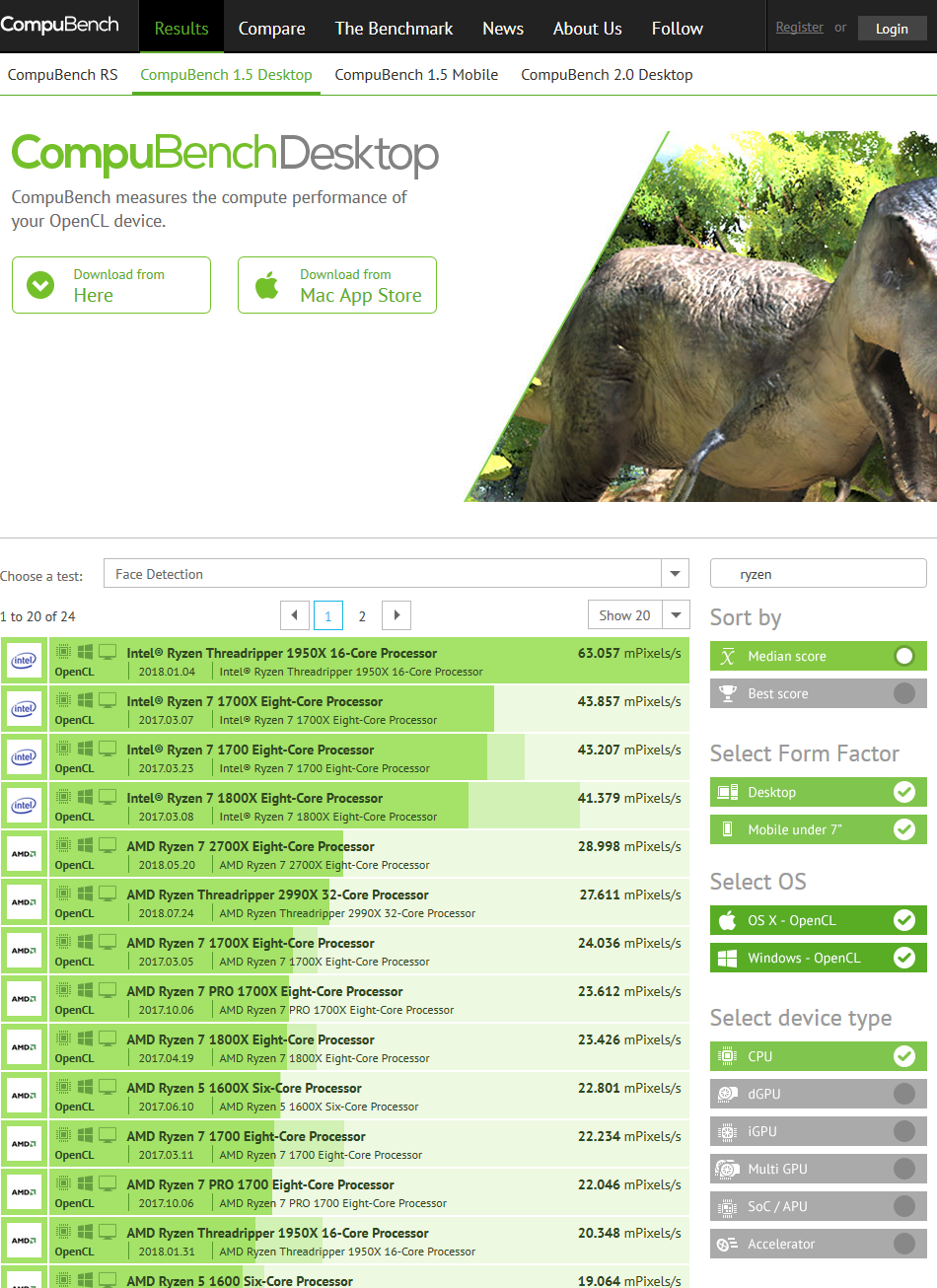Click monitor icon on AMD Ryzen 7 1800X row

click(108, 1038)
